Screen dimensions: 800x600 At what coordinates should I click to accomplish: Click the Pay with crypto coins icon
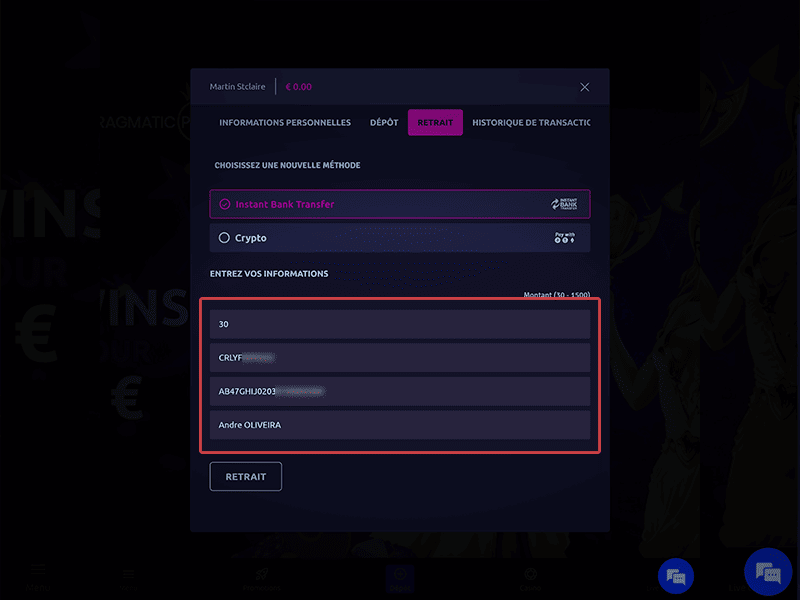pos(565,238)
